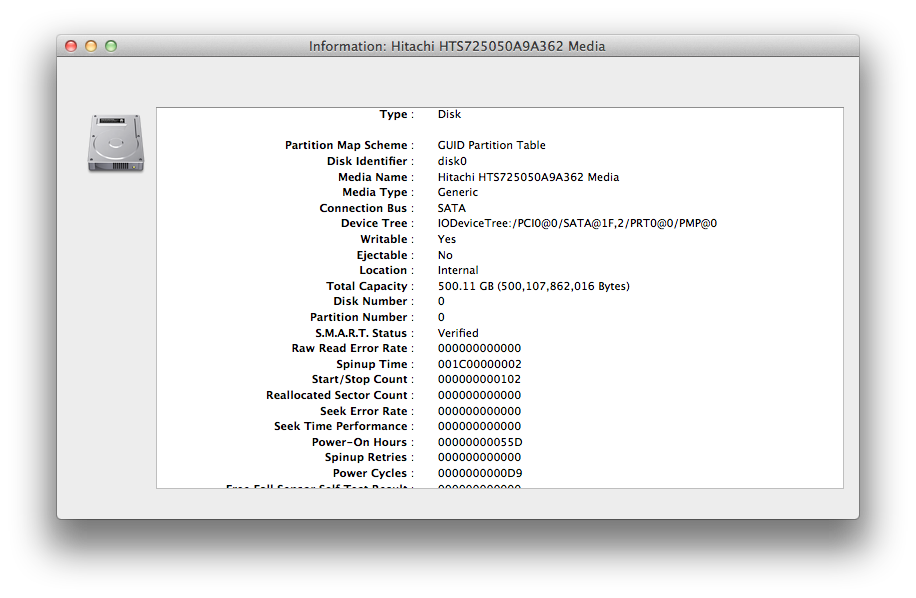Select the Spinup Retries value
Image resolution: width=916 pixels, height=598 pixels.
[x=479, y=457]
